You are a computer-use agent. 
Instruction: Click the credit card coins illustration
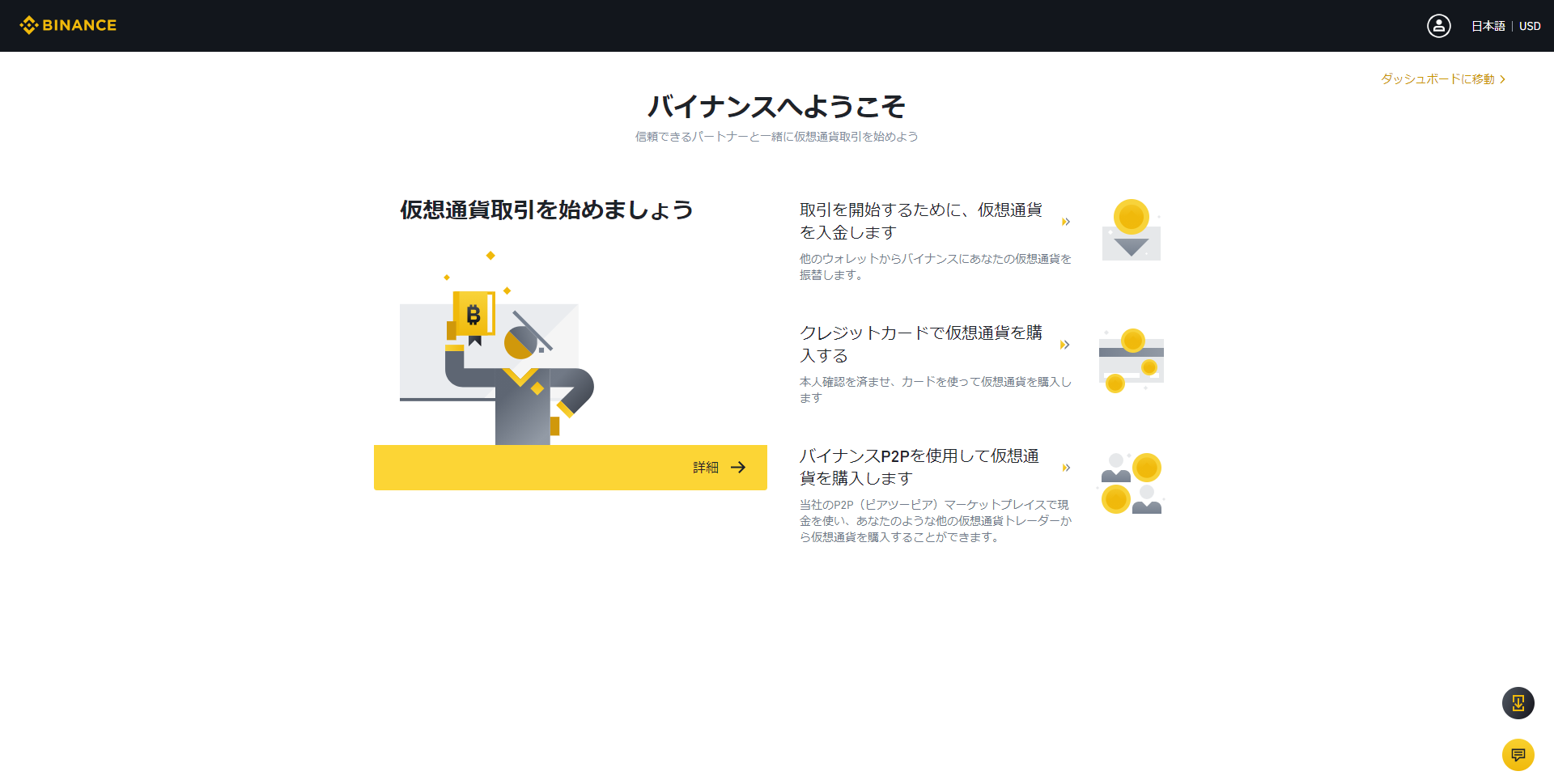[1131, 360]
